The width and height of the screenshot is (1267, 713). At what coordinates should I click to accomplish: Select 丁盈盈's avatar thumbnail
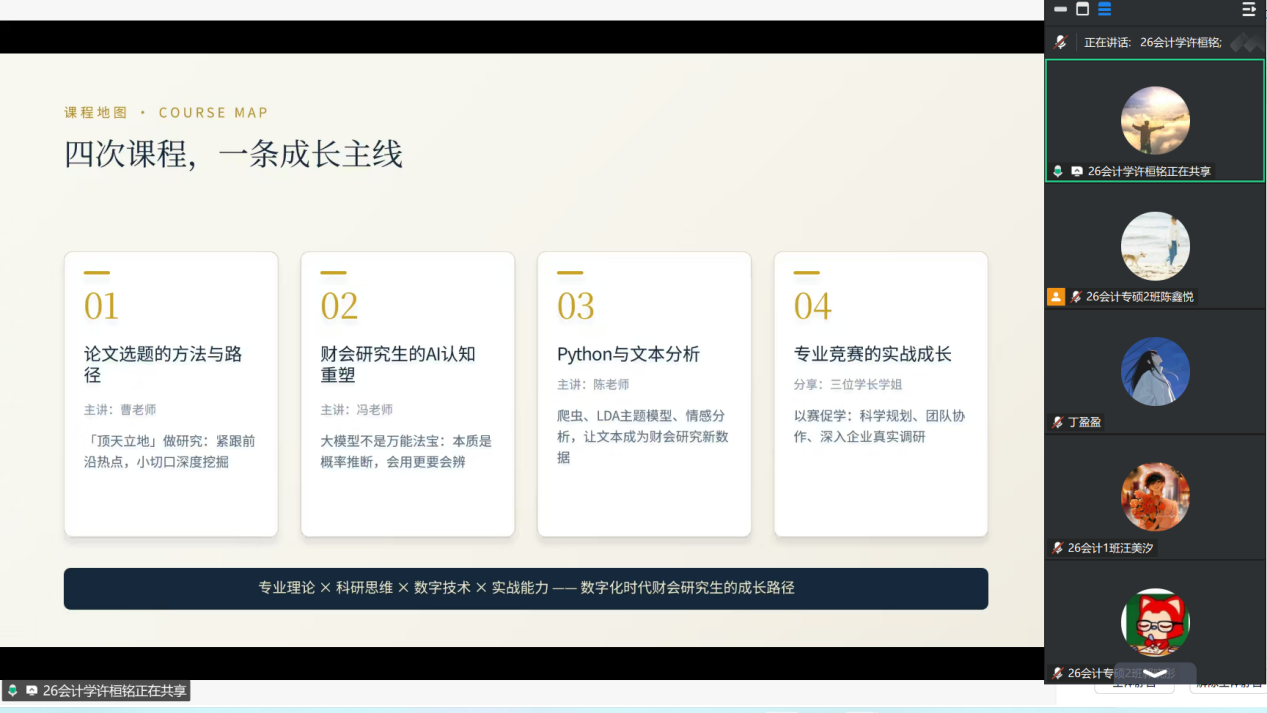coord(1155,371)
